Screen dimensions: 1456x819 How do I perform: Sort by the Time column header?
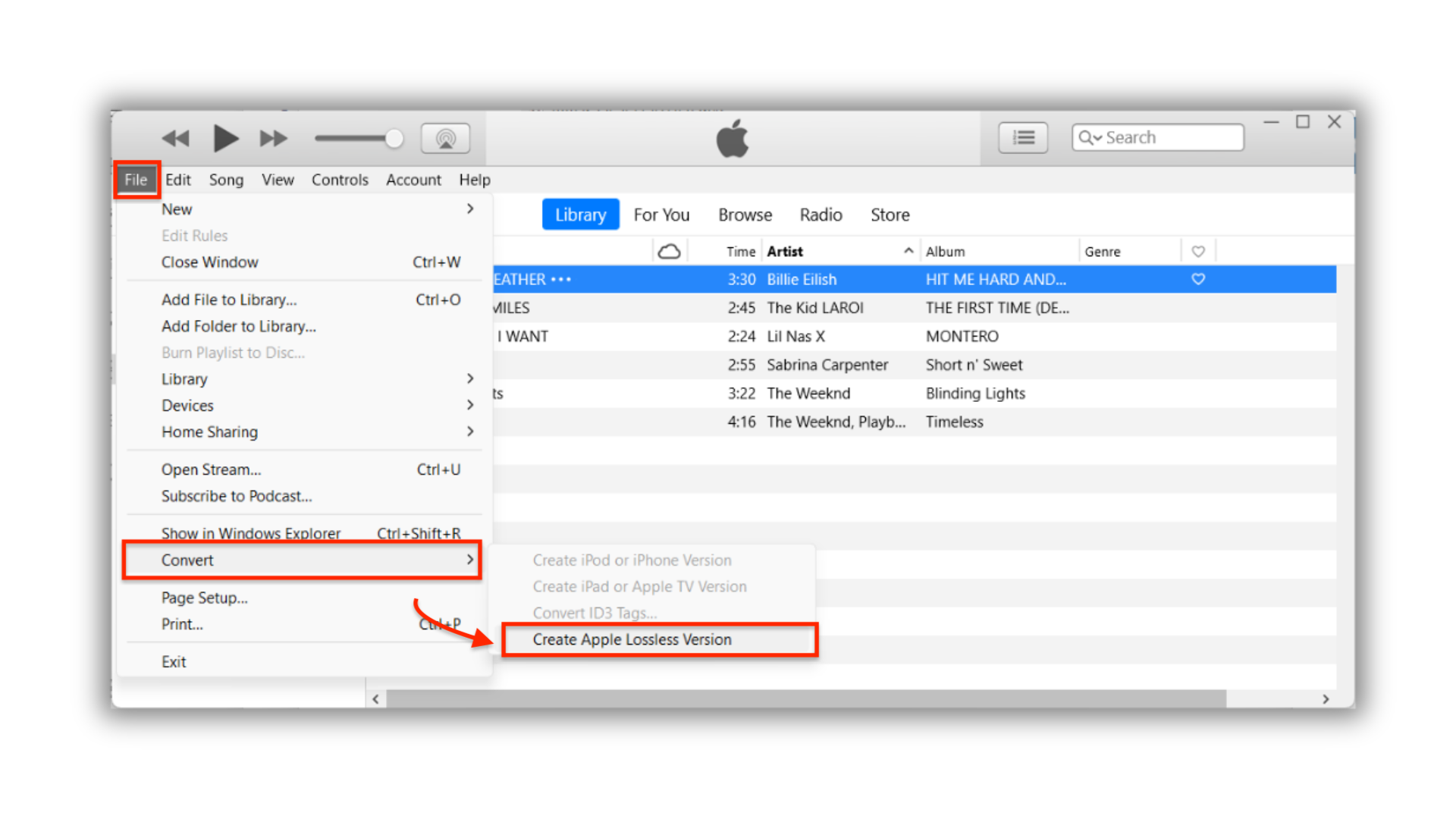click(x=740, y=251)
